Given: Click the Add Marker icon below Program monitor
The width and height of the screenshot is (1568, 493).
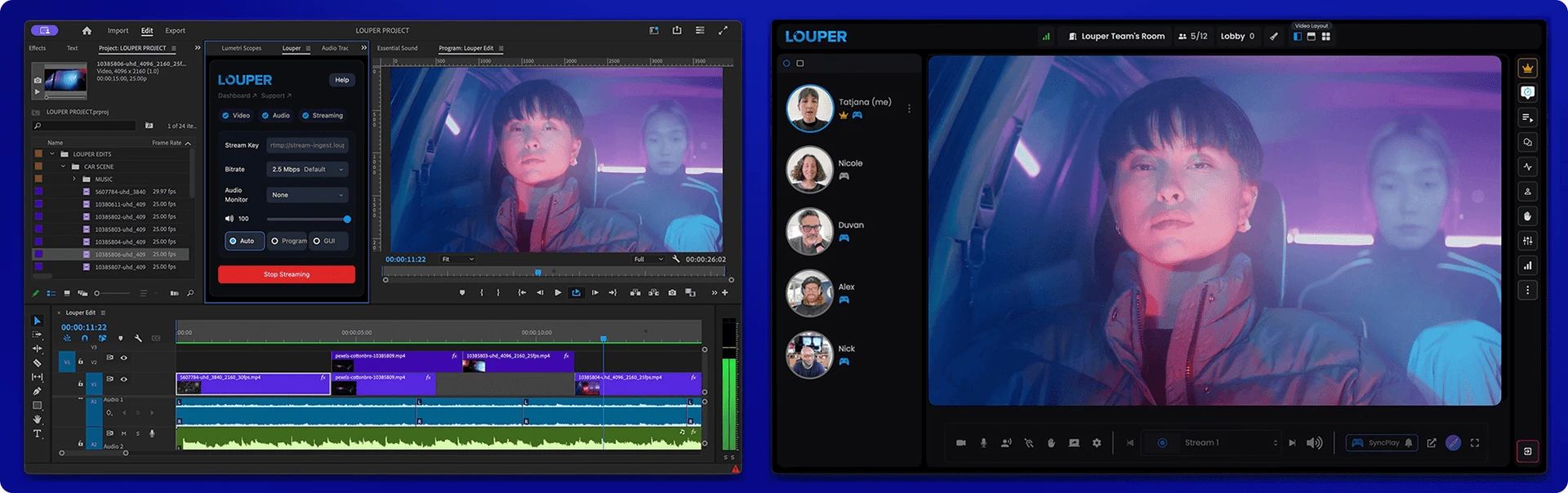Looking at the screenshot, I should (x=462, y=292).
